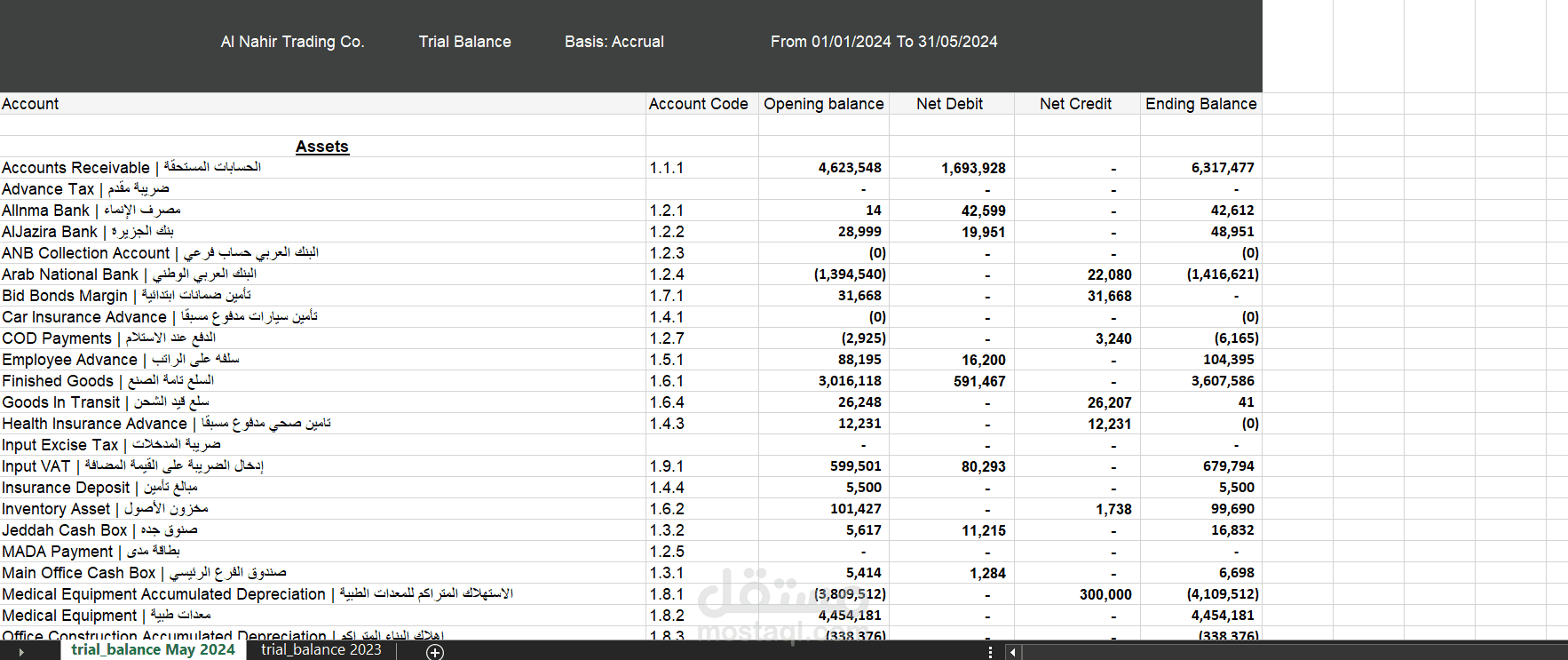This screenshot has height=660, width=1568.
Task: Select Input VAT ending balance 679,794
Action: pyautogui.click(x=1201, y=466)
